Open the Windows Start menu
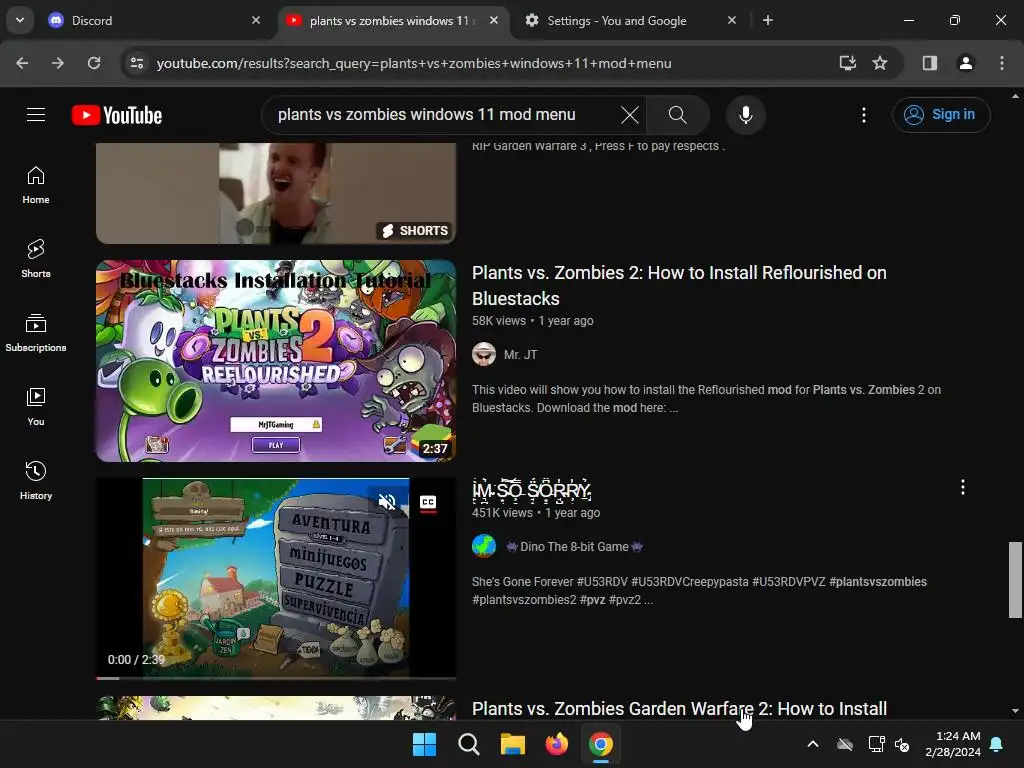 click(424, 744)
